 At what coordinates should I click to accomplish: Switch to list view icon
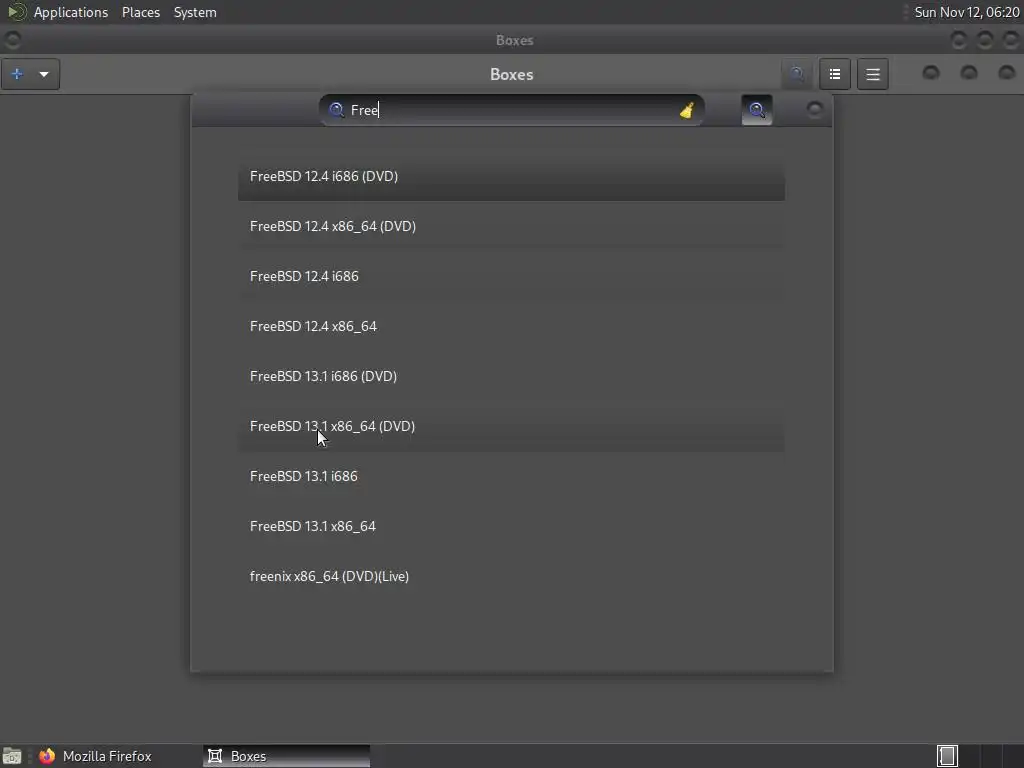(x=835, y=74)
